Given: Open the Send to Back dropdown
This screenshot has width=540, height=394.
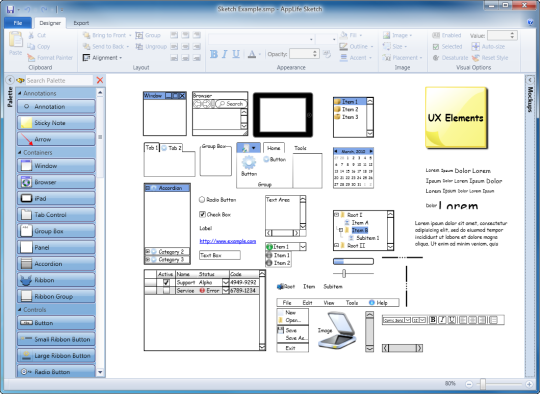Looking at the screenshot, I should click(x=127, y=46).
